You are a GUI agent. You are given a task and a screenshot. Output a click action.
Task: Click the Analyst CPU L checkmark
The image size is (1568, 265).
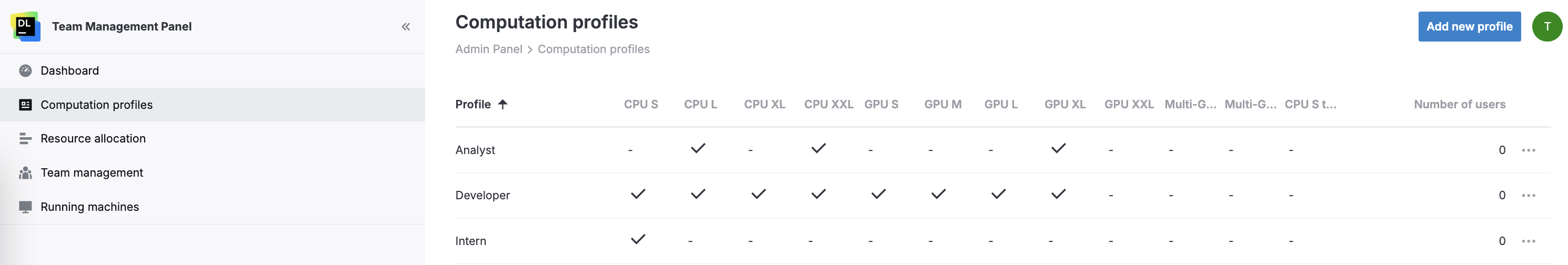pyautogui.click(x=698, y=148)
